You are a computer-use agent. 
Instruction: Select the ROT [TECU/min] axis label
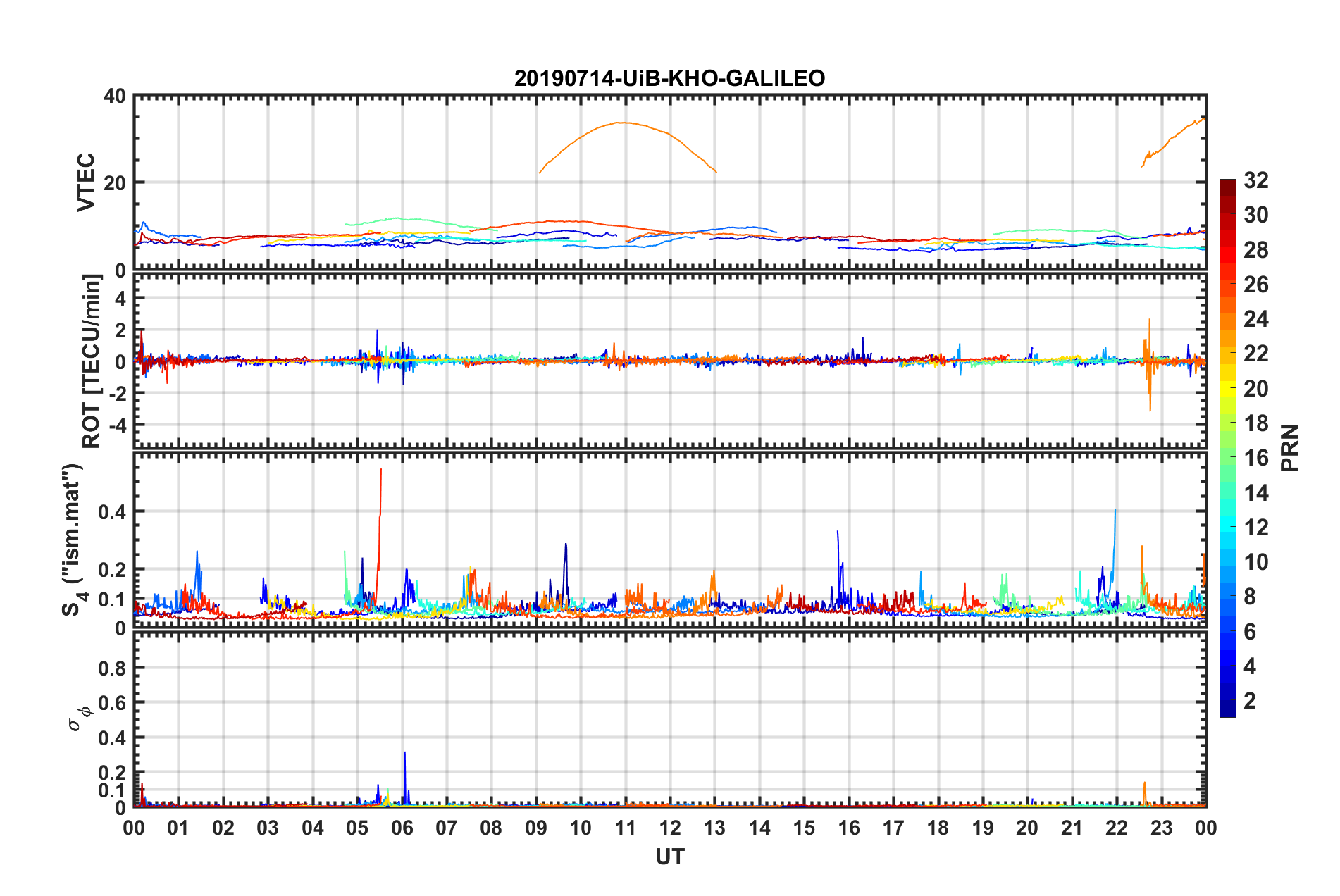(x=92, y=361)
